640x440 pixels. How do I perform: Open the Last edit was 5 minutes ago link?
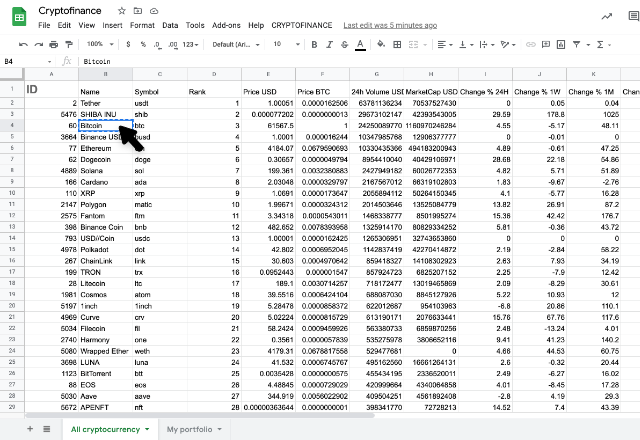[390, 25]
